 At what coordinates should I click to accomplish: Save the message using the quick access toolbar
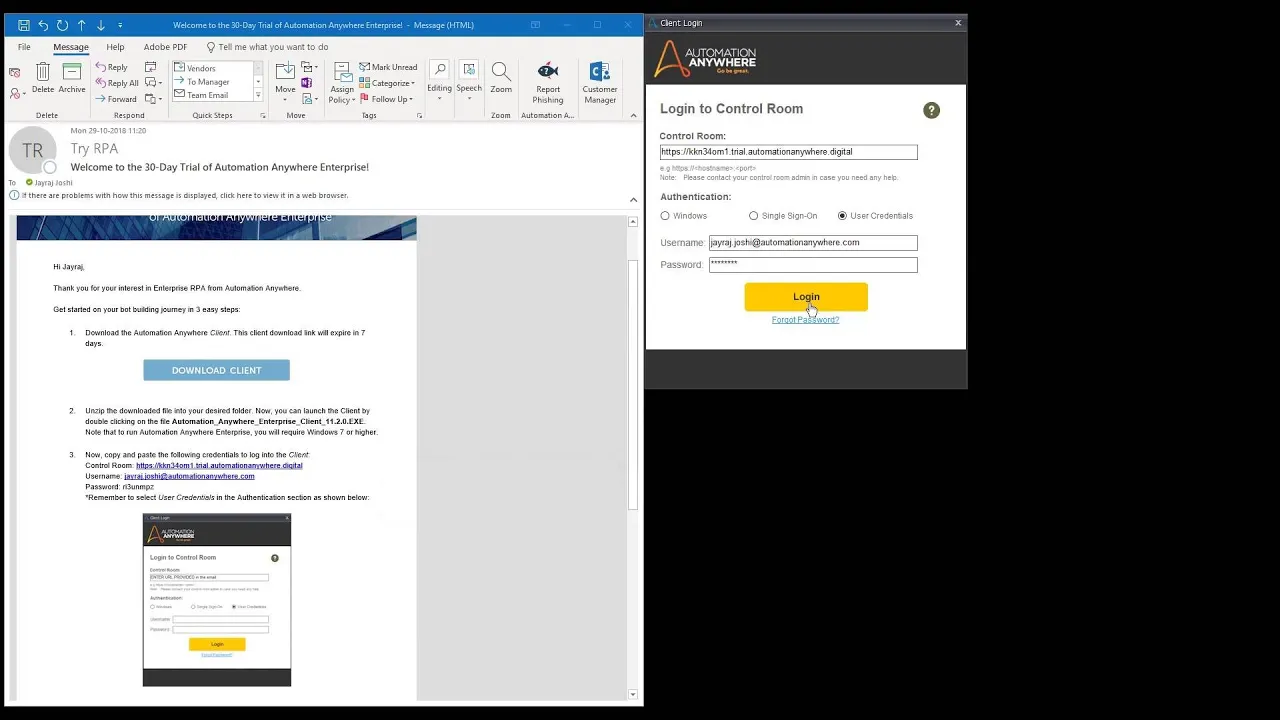[24, 25]
